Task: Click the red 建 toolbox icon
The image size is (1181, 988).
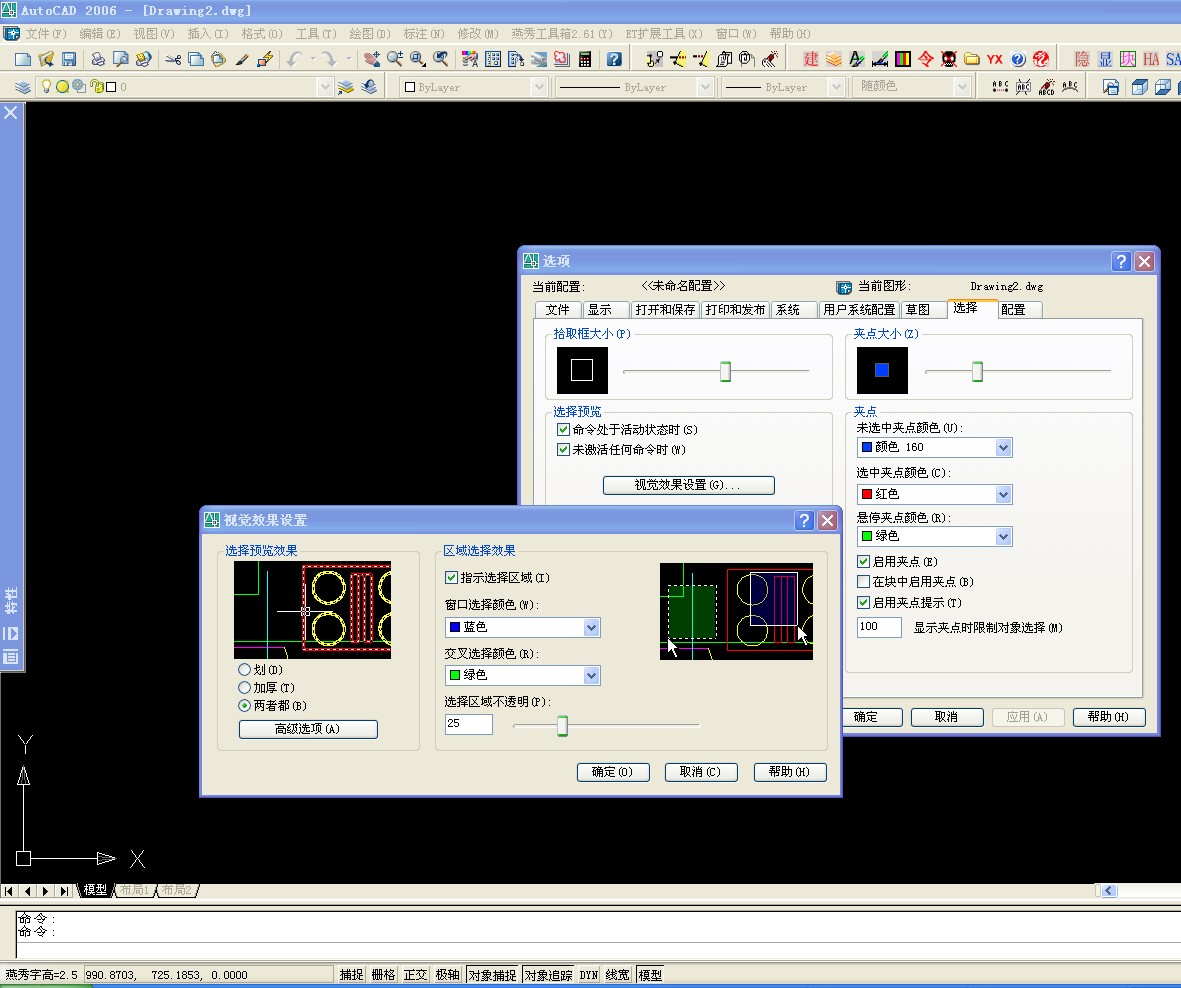Action: tap(810, 59)
